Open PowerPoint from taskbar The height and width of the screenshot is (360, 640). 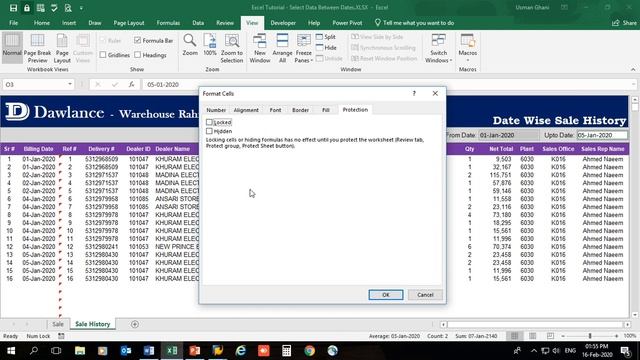[195, 351]
